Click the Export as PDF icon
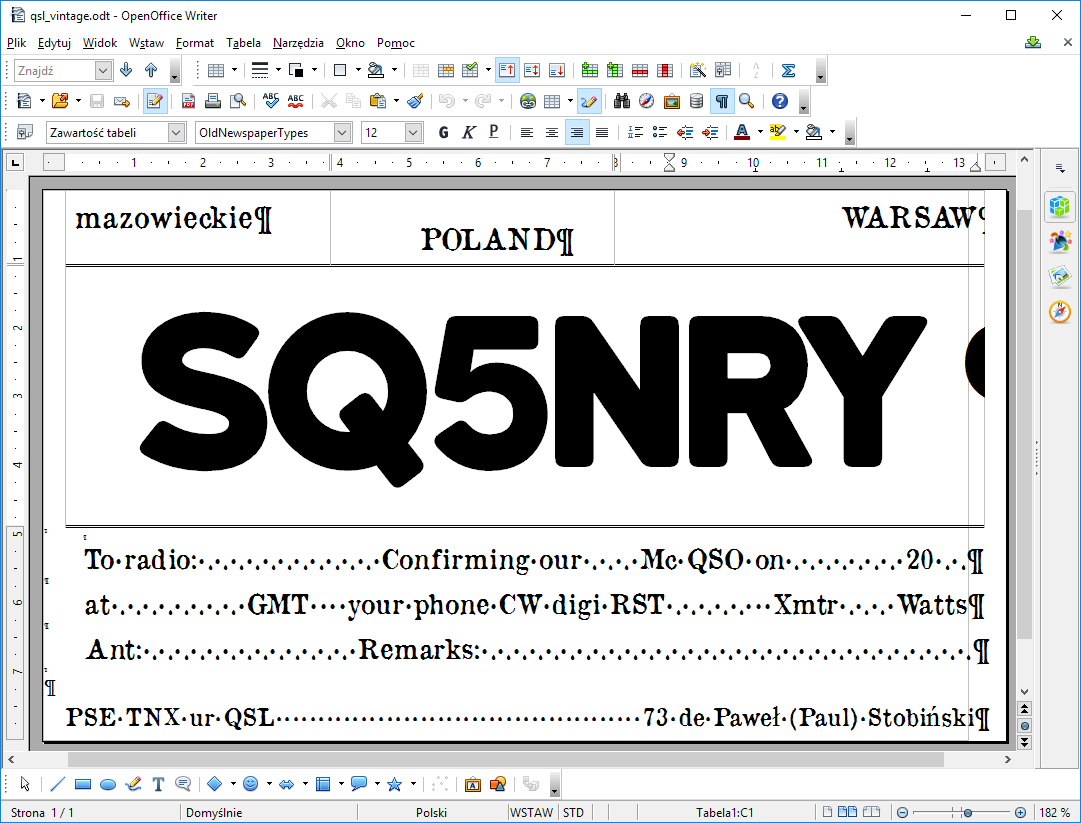The image size is (1081, 823). coord(188,101)
